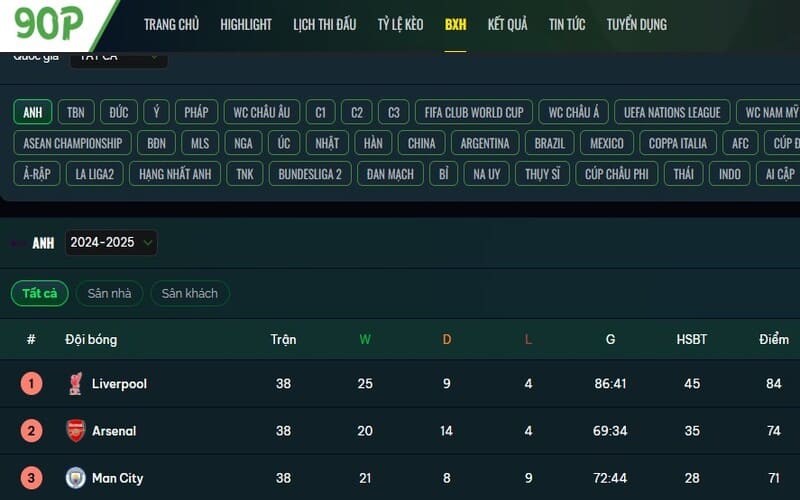Click Liverpool's 86:41 goals cell
800x500 pixels.
pos(610,384)
